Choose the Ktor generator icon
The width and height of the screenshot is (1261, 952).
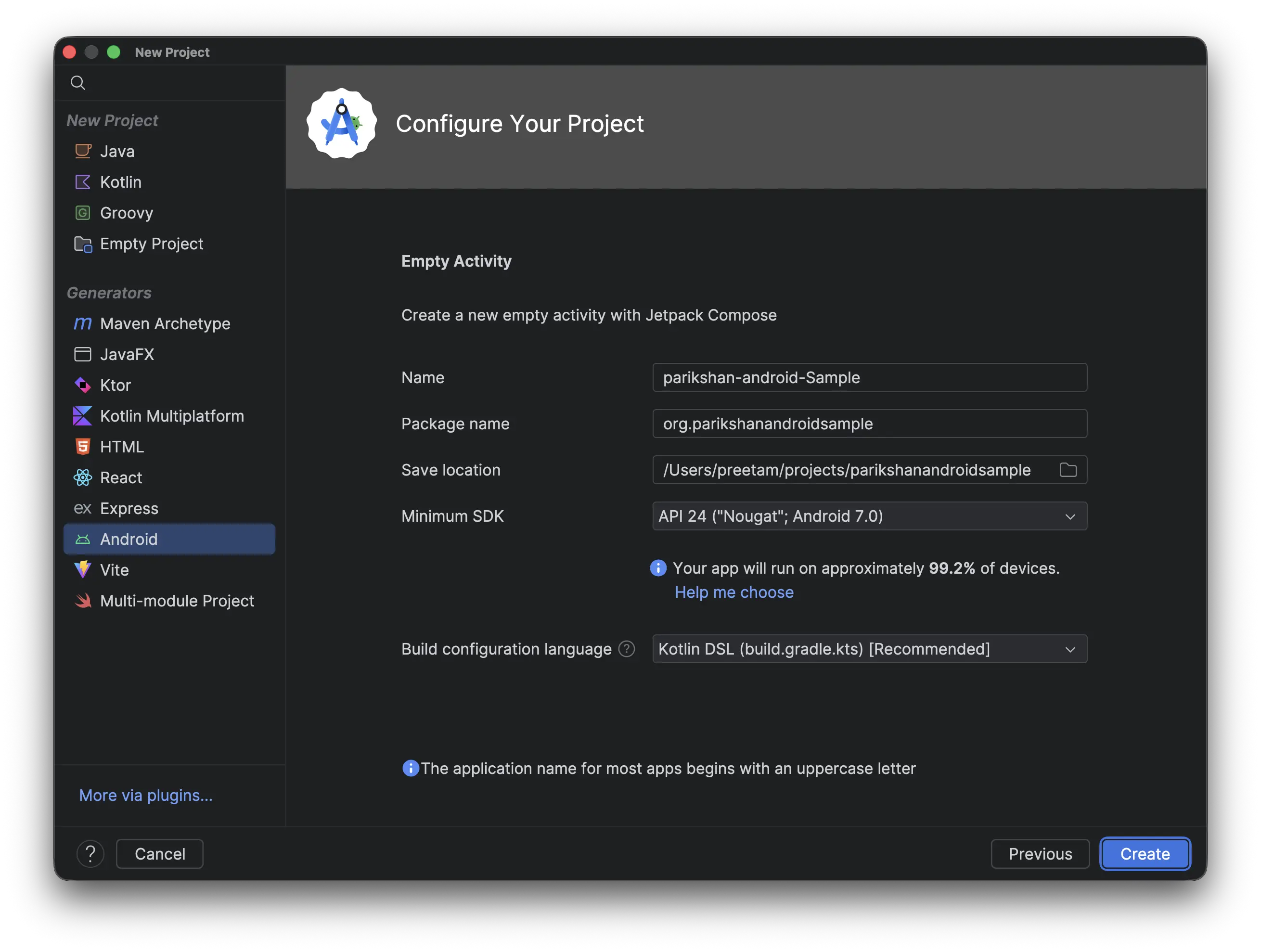[x=83, y=385]
